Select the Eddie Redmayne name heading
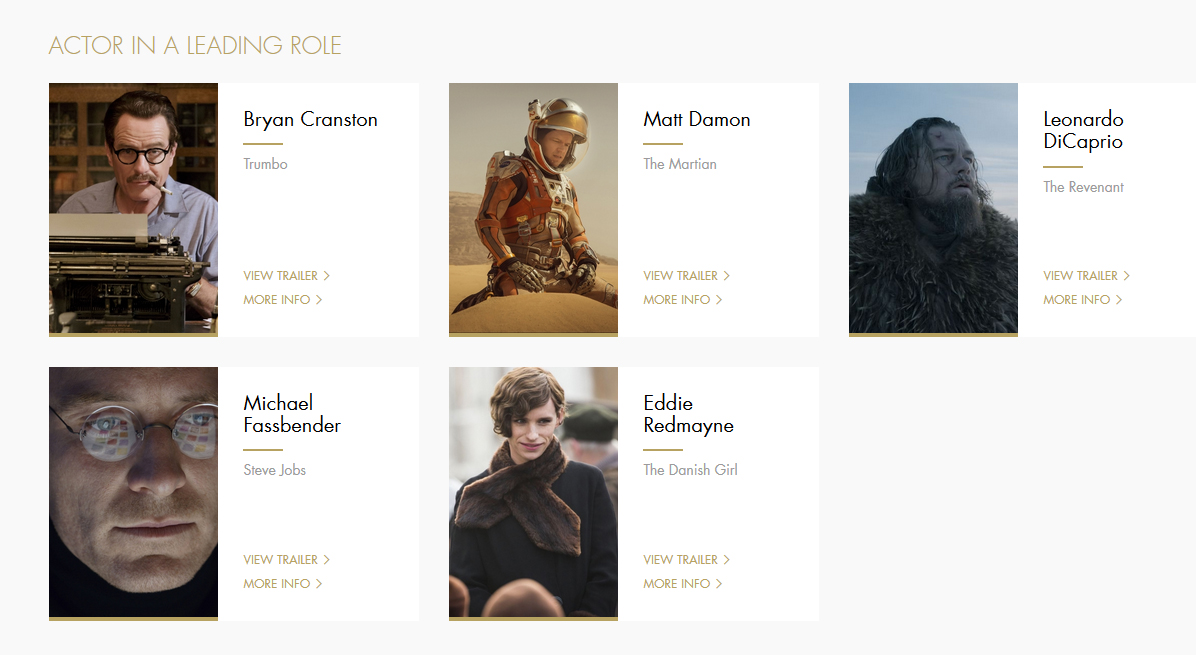1196x655 pixels. pos(688,414)
